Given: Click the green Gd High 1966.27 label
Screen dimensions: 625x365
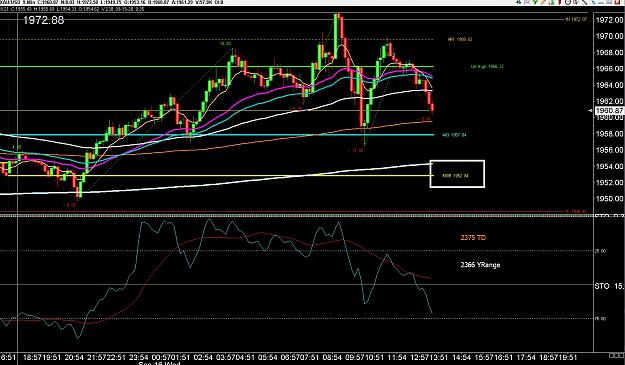Looking at the screenshot, I should 487,67.
